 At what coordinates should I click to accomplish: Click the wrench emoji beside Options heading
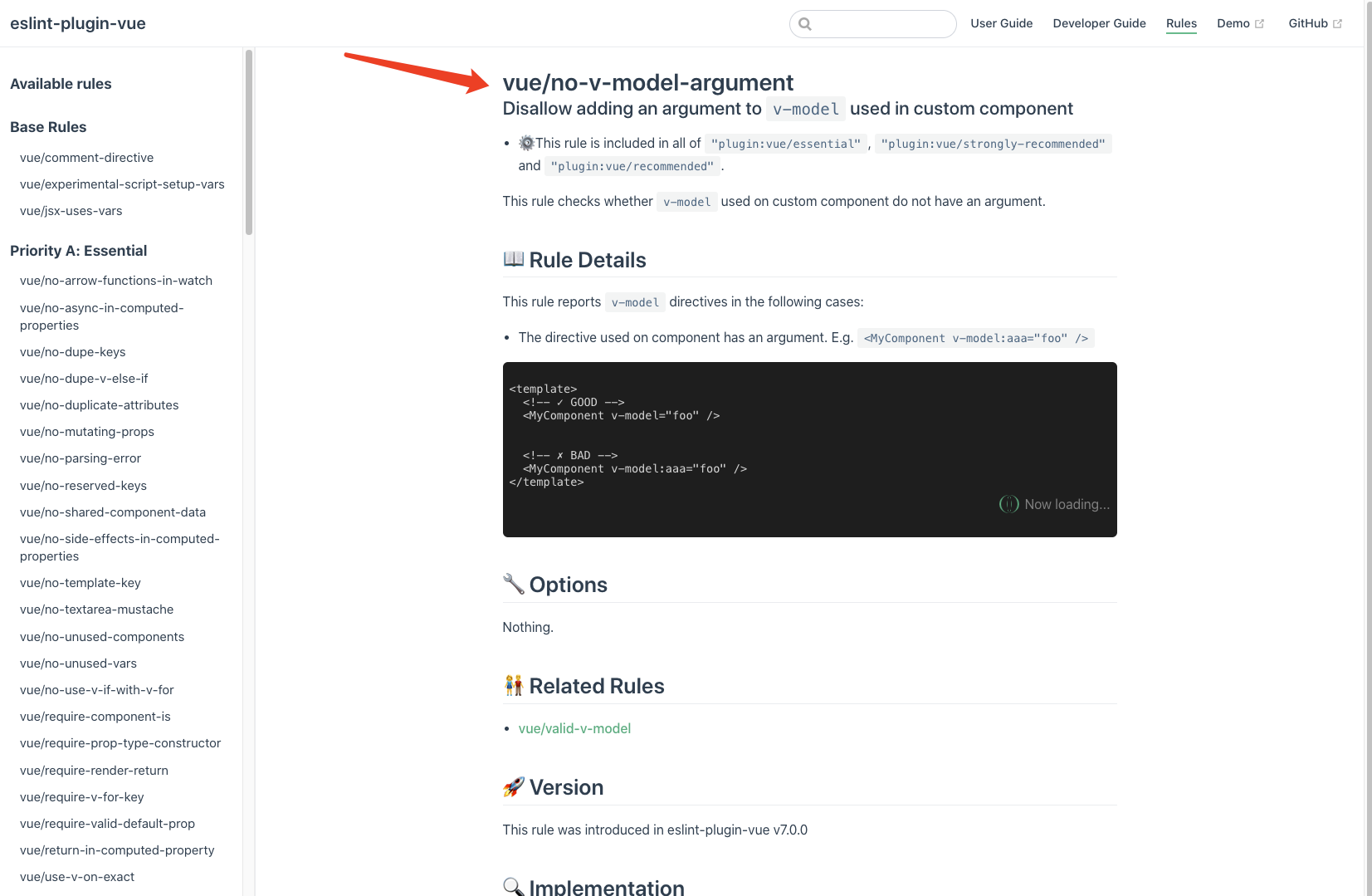(x=513, y=584)
